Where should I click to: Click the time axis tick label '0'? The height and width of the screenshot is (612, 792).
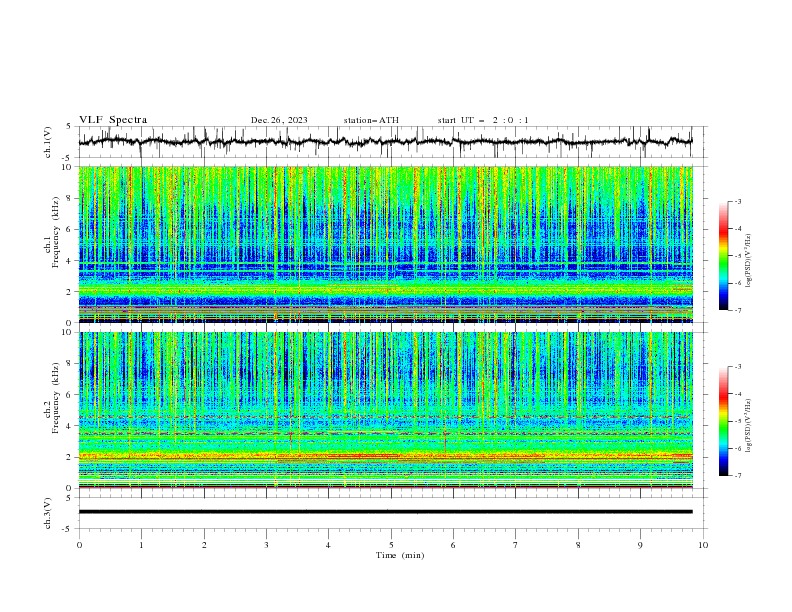click(79, 545)
